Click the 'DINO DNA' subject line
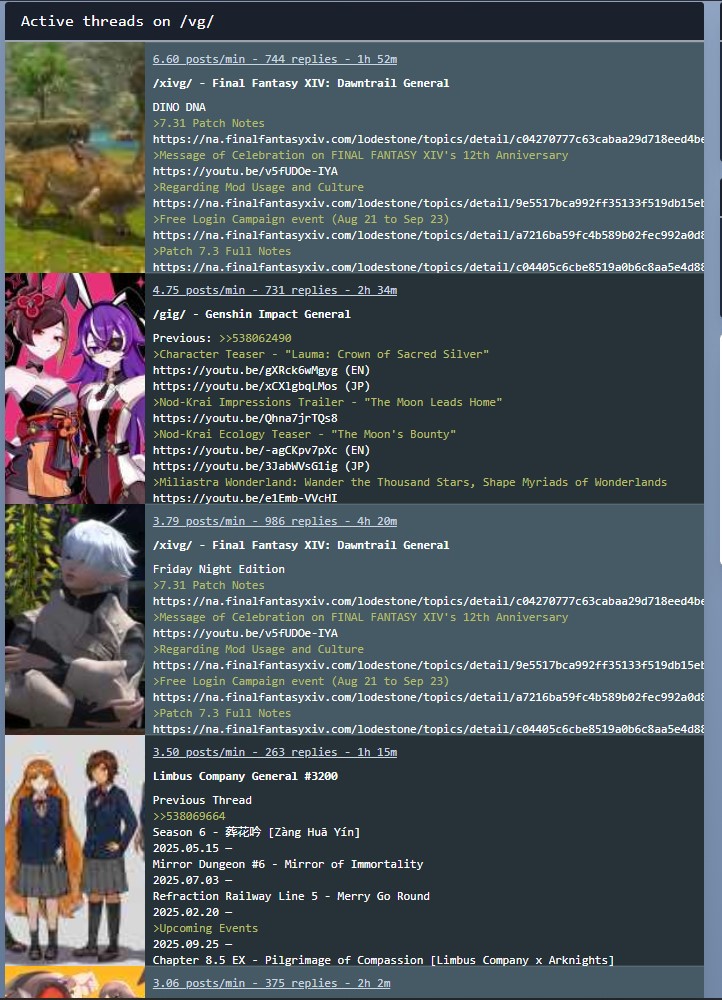Viewport: 722px width, 1000px height. point(179,107)
